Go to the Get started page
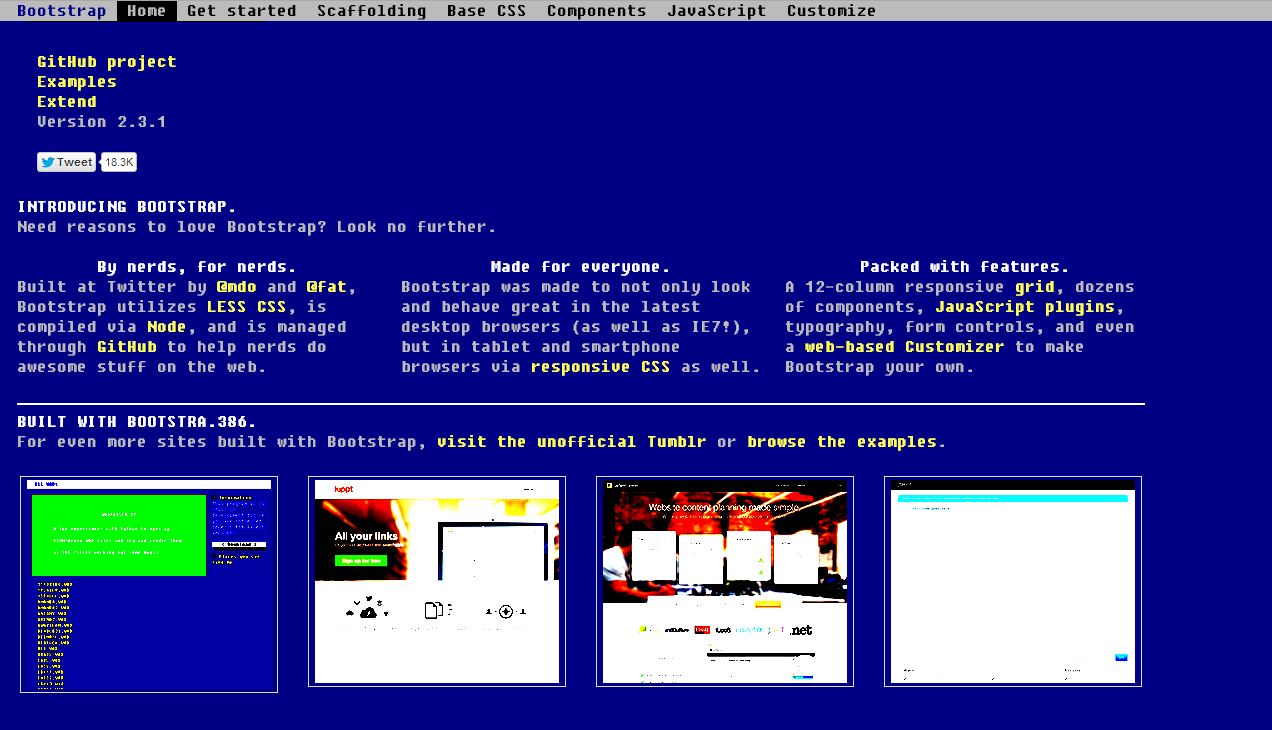Screen dimensions: 1272x730 (241, 11)
